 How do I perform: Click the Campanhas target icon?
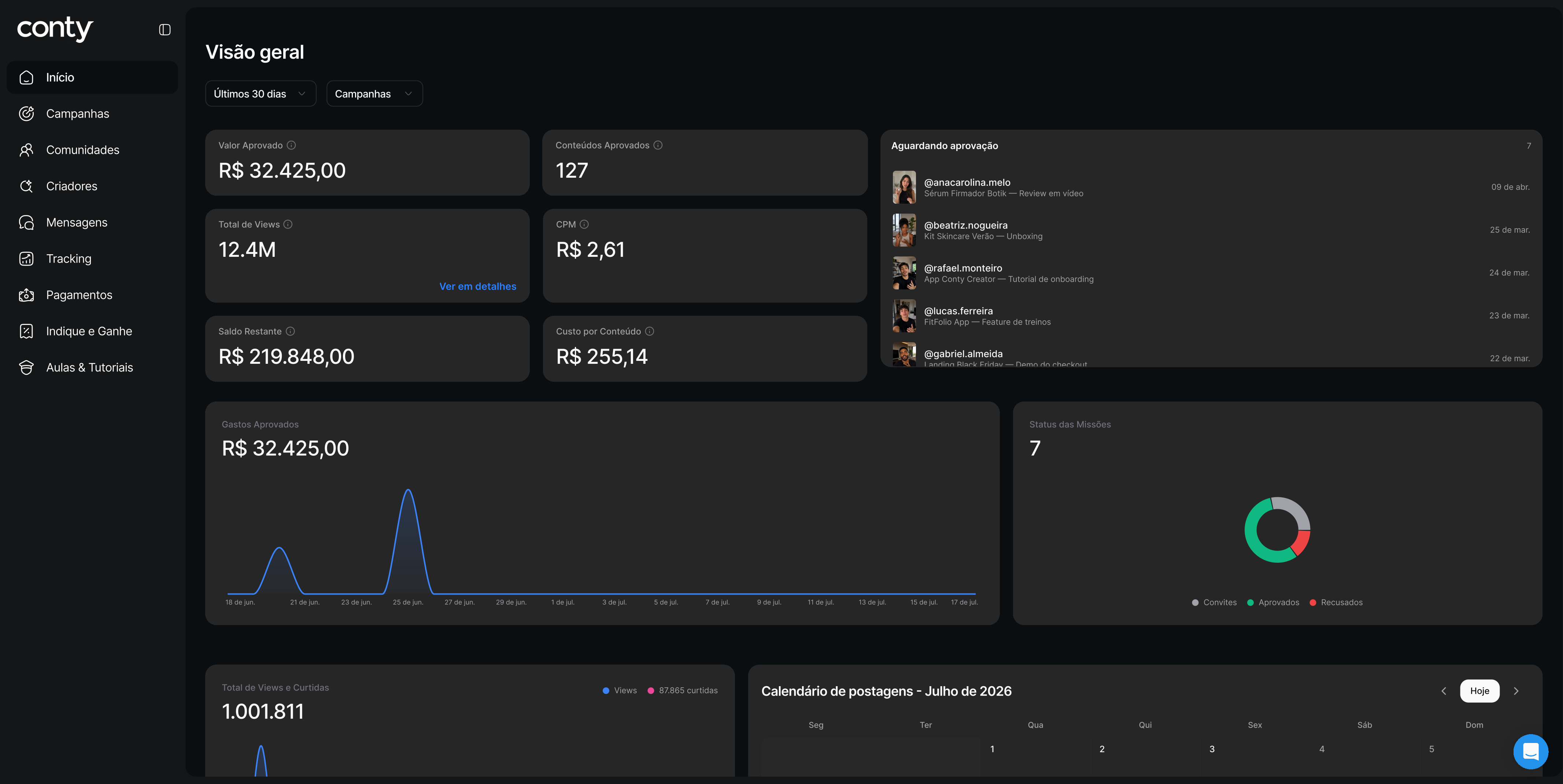point(26,114)
